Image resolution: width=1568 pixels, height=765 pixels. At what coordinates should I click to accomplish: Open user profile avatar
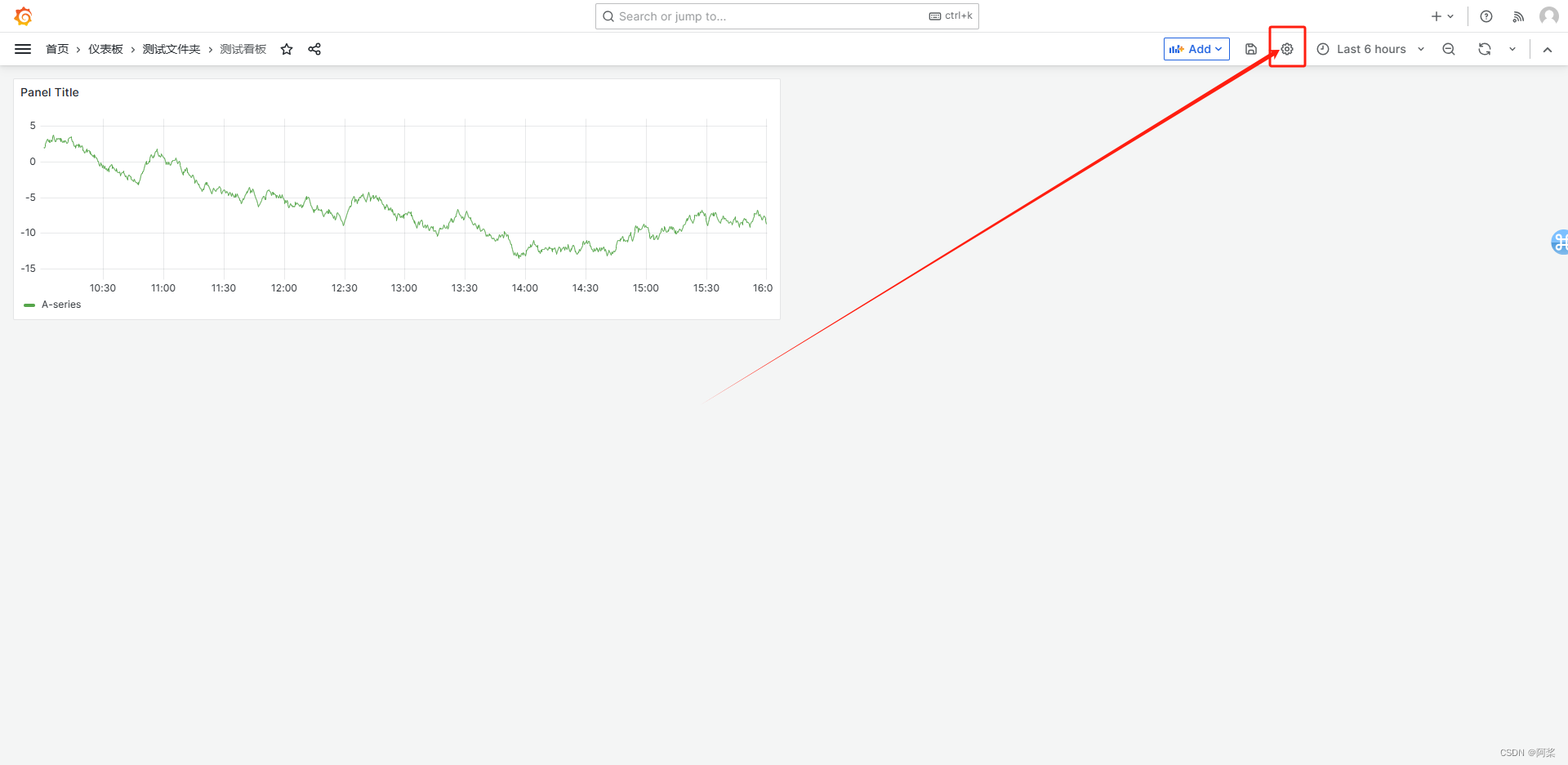click(1548, 16)
